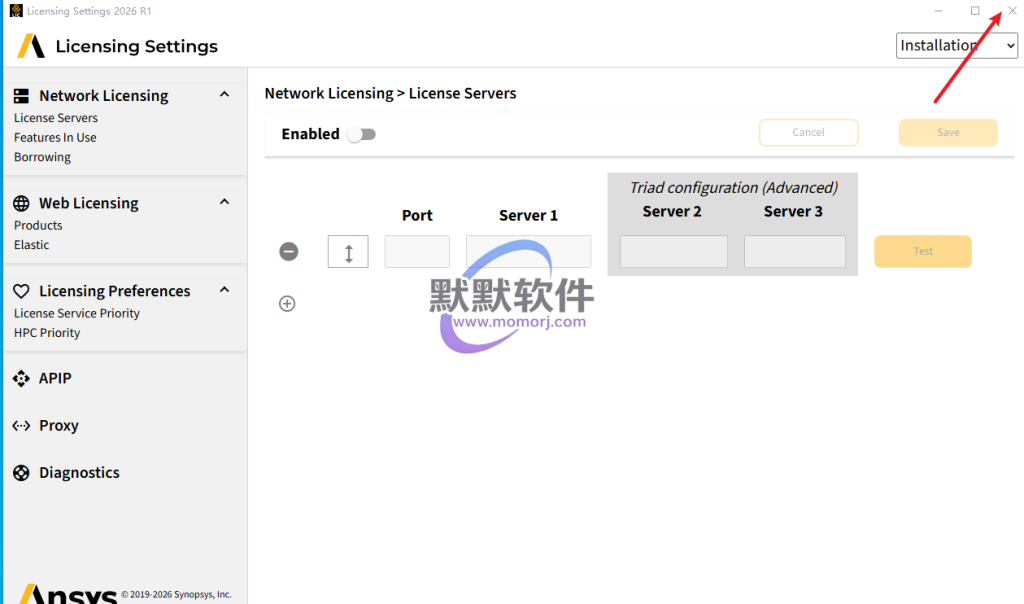Select Features In Use menu item
The width and height of the screenshot is (1024, 604).
(x=55, y=138)
